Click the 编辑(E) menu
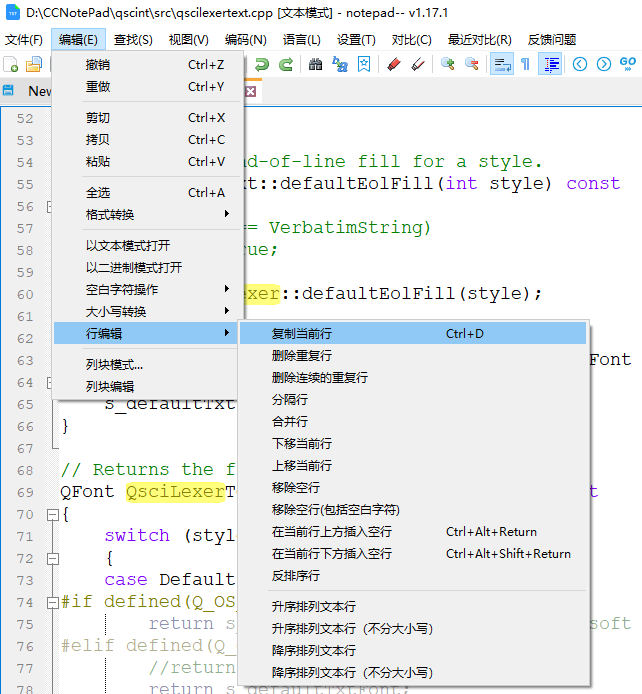 pos(78,40)
